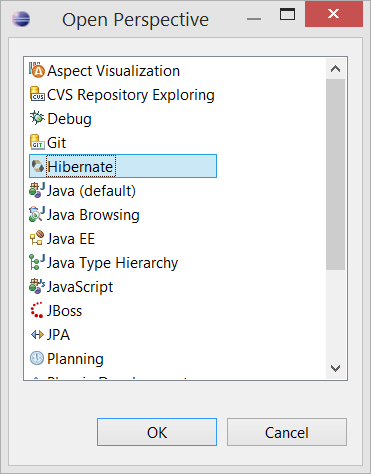Select "Java Type Hierarchy" label
The height and width of the screenshot is (474, 371).
112,263
